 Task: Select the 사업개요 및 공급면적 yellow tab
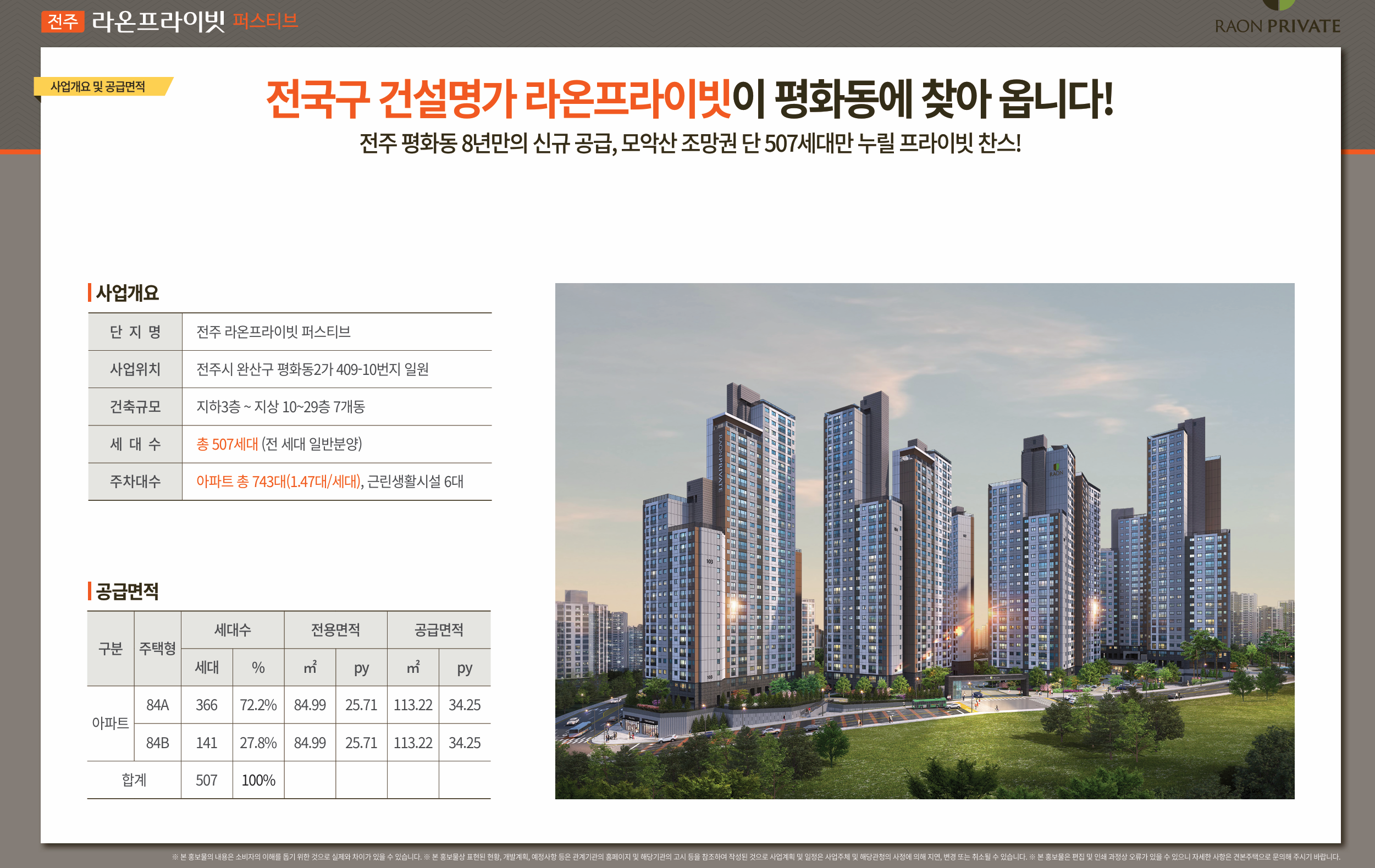(x=98, y=86)
